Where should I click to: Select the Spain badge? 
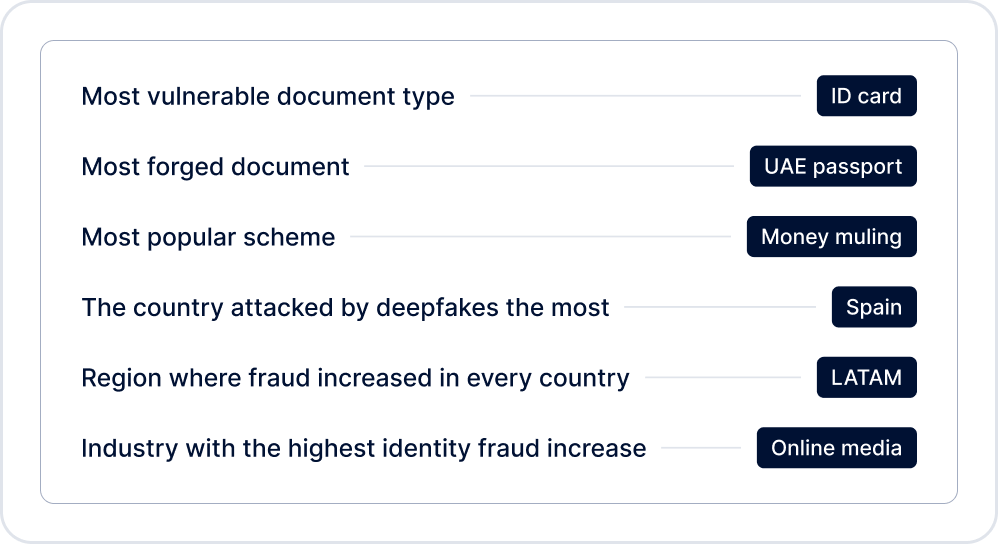(x=874, y=307)
